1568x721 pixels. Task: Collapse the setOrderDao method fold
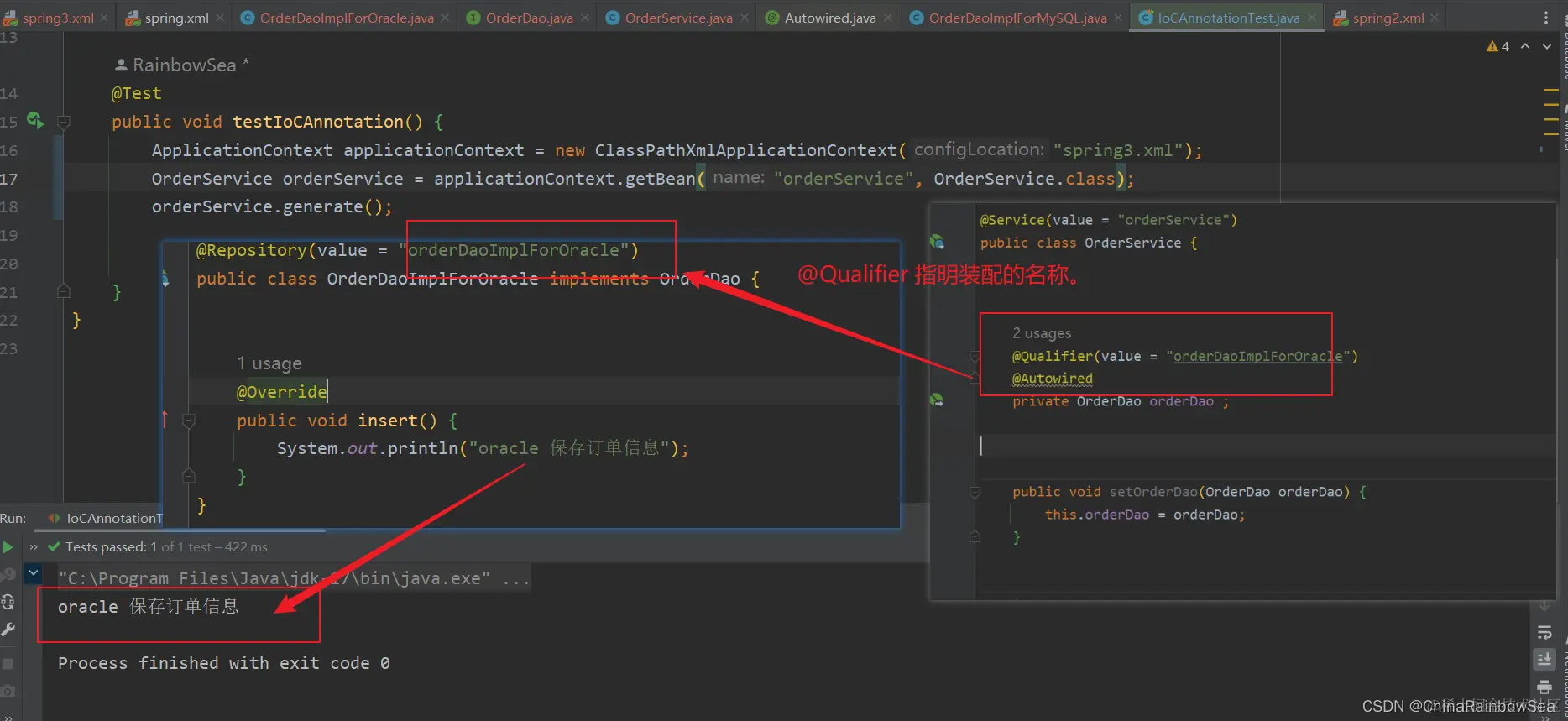(975, 492)
